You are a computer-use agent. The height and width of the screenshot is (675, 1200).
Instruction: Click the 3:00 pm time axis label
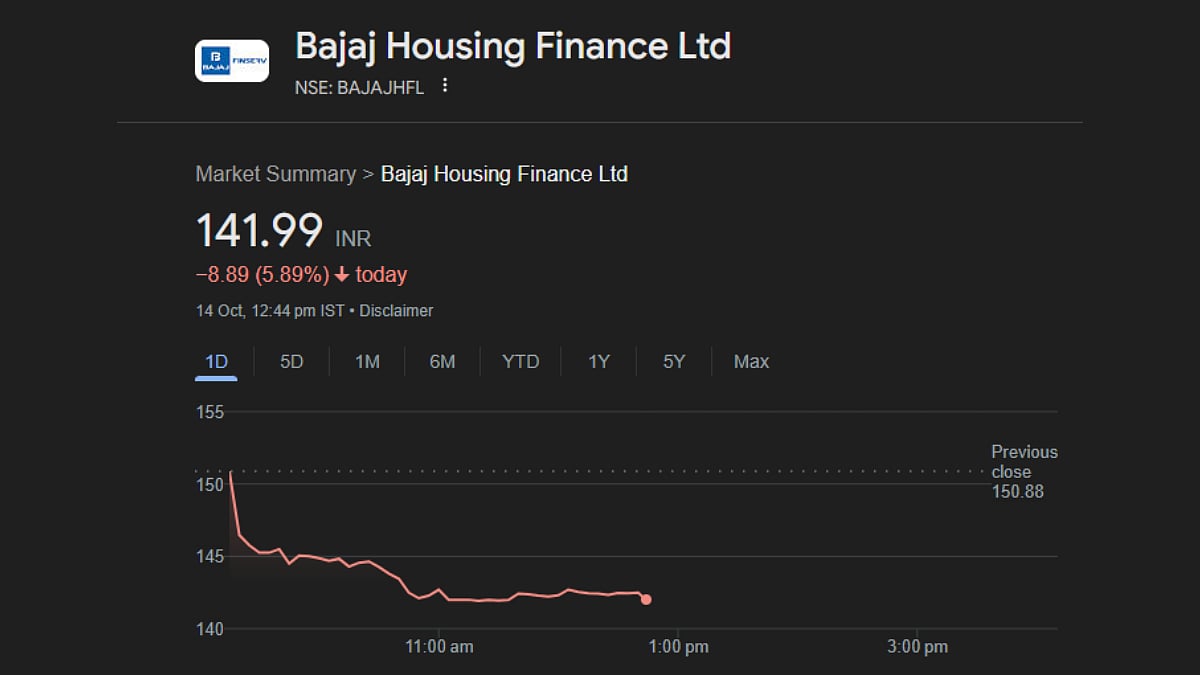(x=917, y=647)
